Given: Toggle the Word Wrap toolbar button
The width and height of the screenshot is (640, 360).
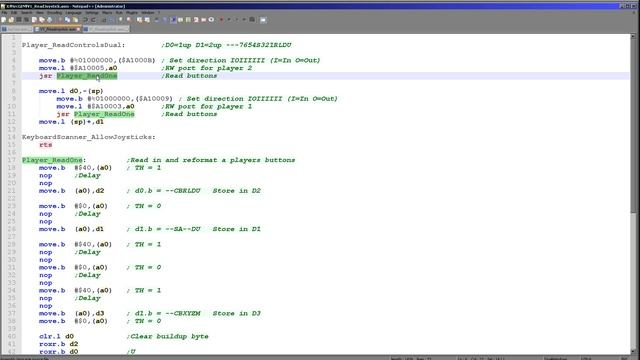Looking at the screenshot, I should tap(157, 20).
